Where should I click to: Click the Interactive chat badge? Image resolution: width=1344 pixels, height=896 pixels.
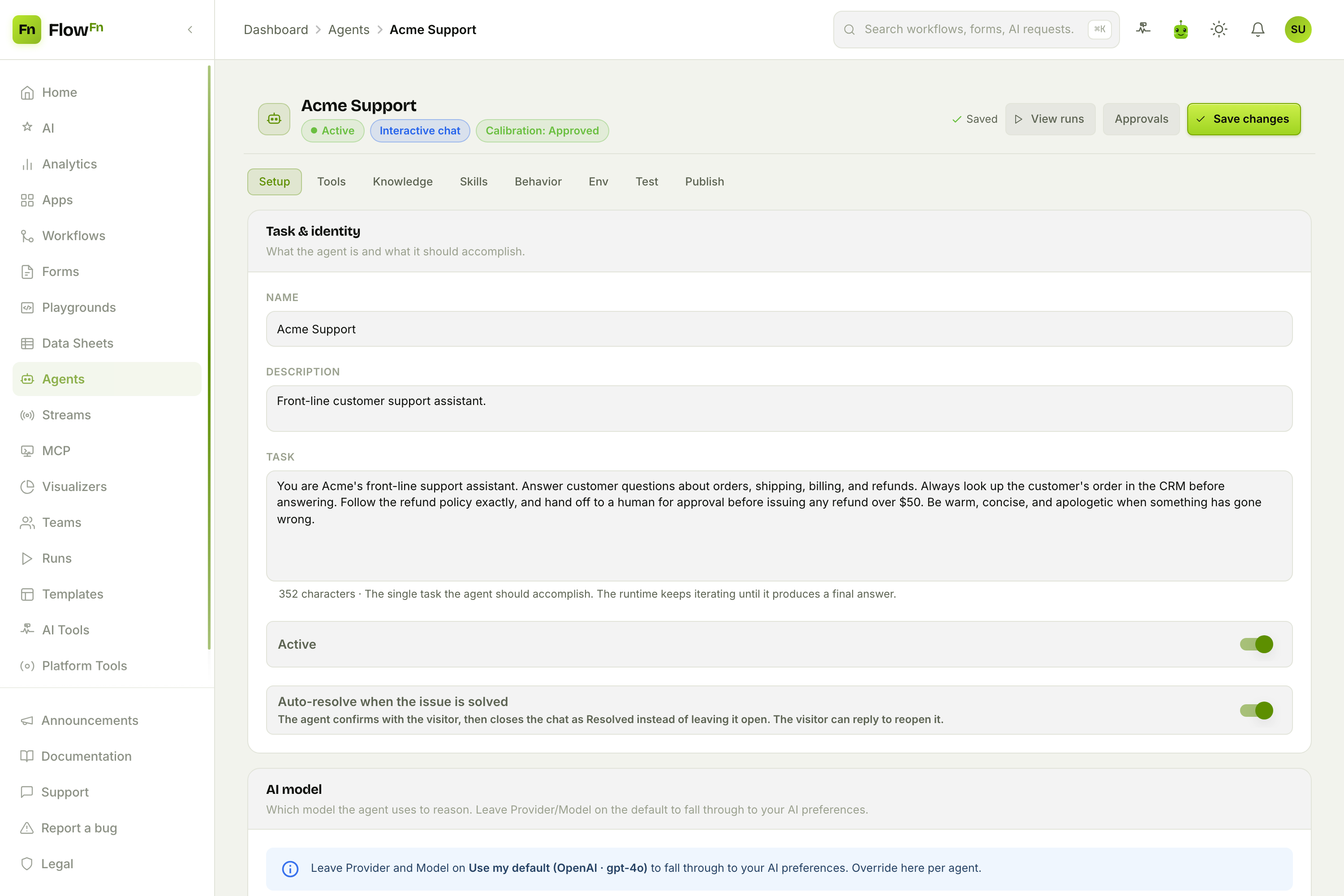point(420,131)
